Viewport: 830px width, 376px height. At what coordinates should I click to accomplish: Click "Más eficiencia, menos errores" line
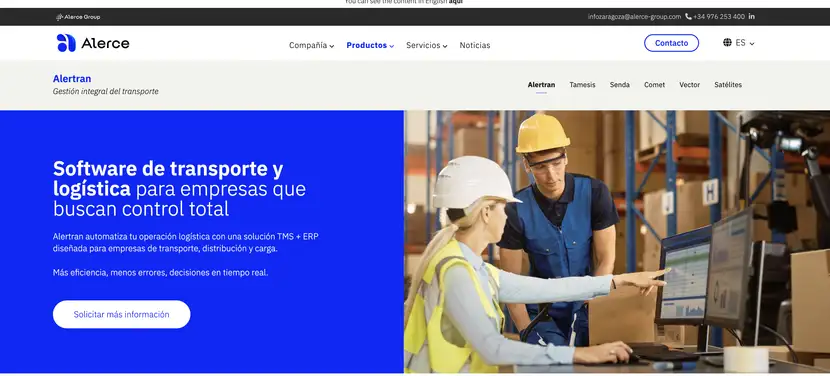(160, 273)
